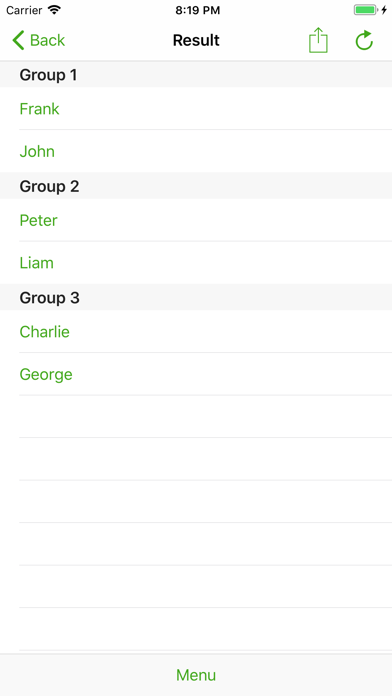This screenshot has height=696, width=392.
Task: Tap the Group 3 section header
Action: click(x=196, y=297)
